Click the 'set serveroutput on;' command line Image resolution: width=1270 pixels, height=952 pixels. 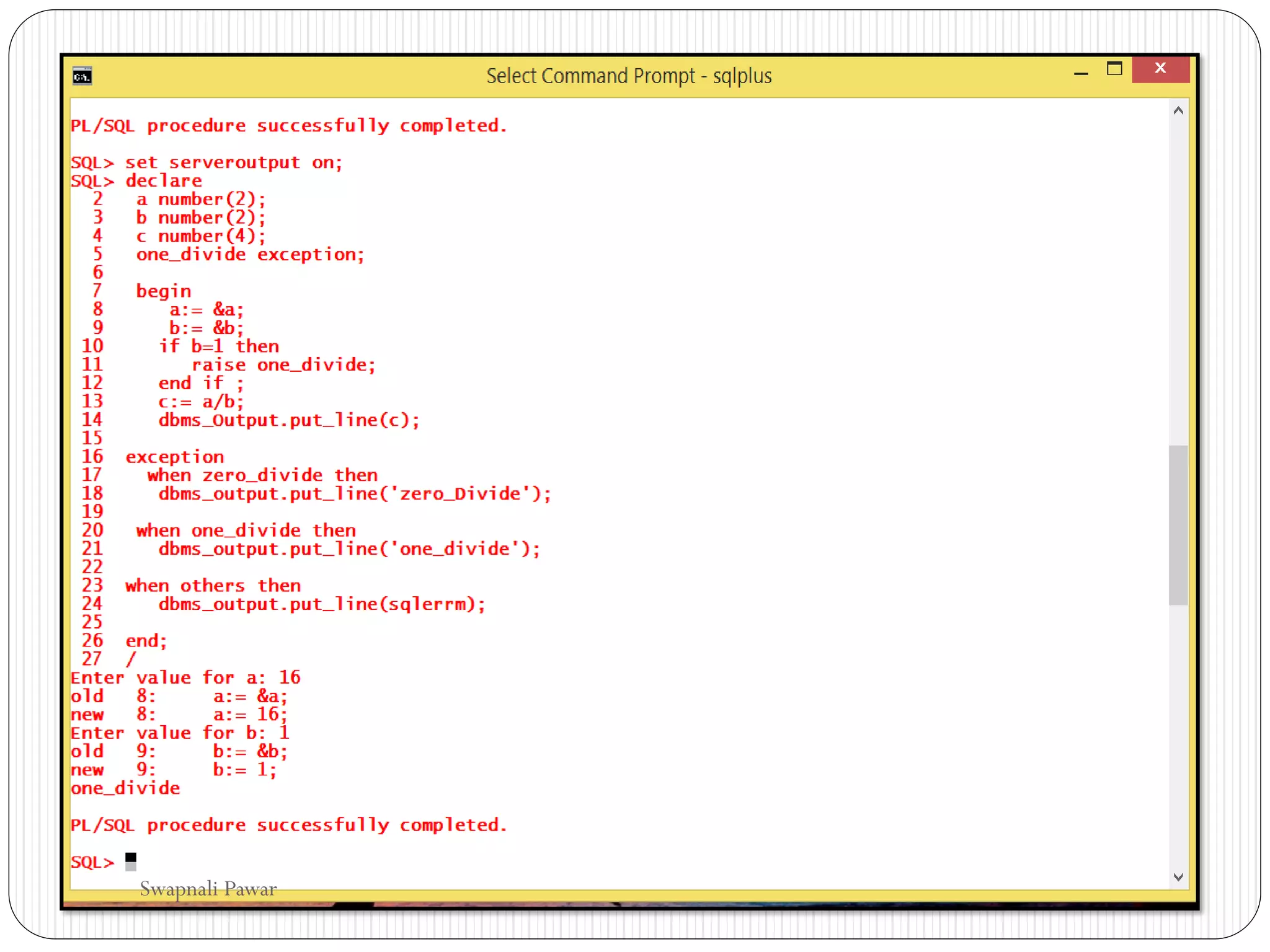[234, 163]
